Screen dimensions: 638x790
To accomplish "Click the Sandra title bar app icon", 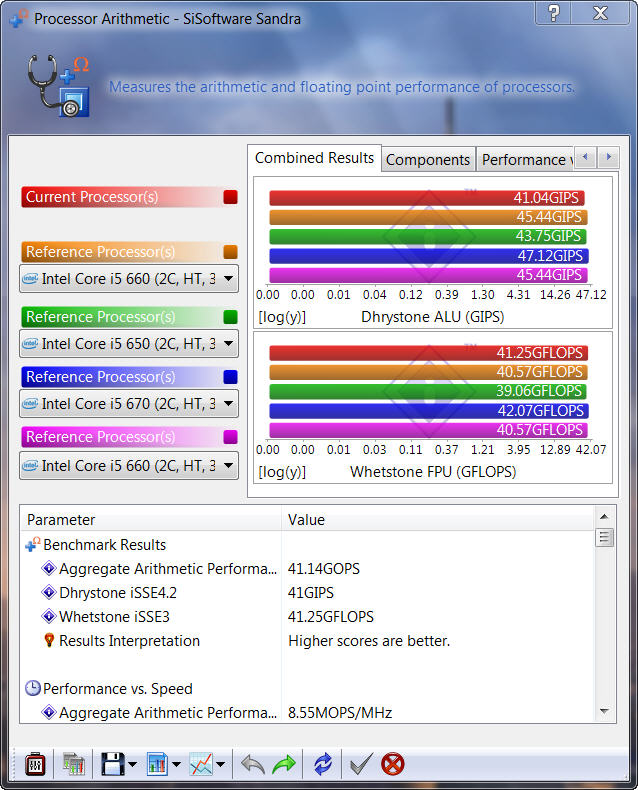I will (19, 19).
